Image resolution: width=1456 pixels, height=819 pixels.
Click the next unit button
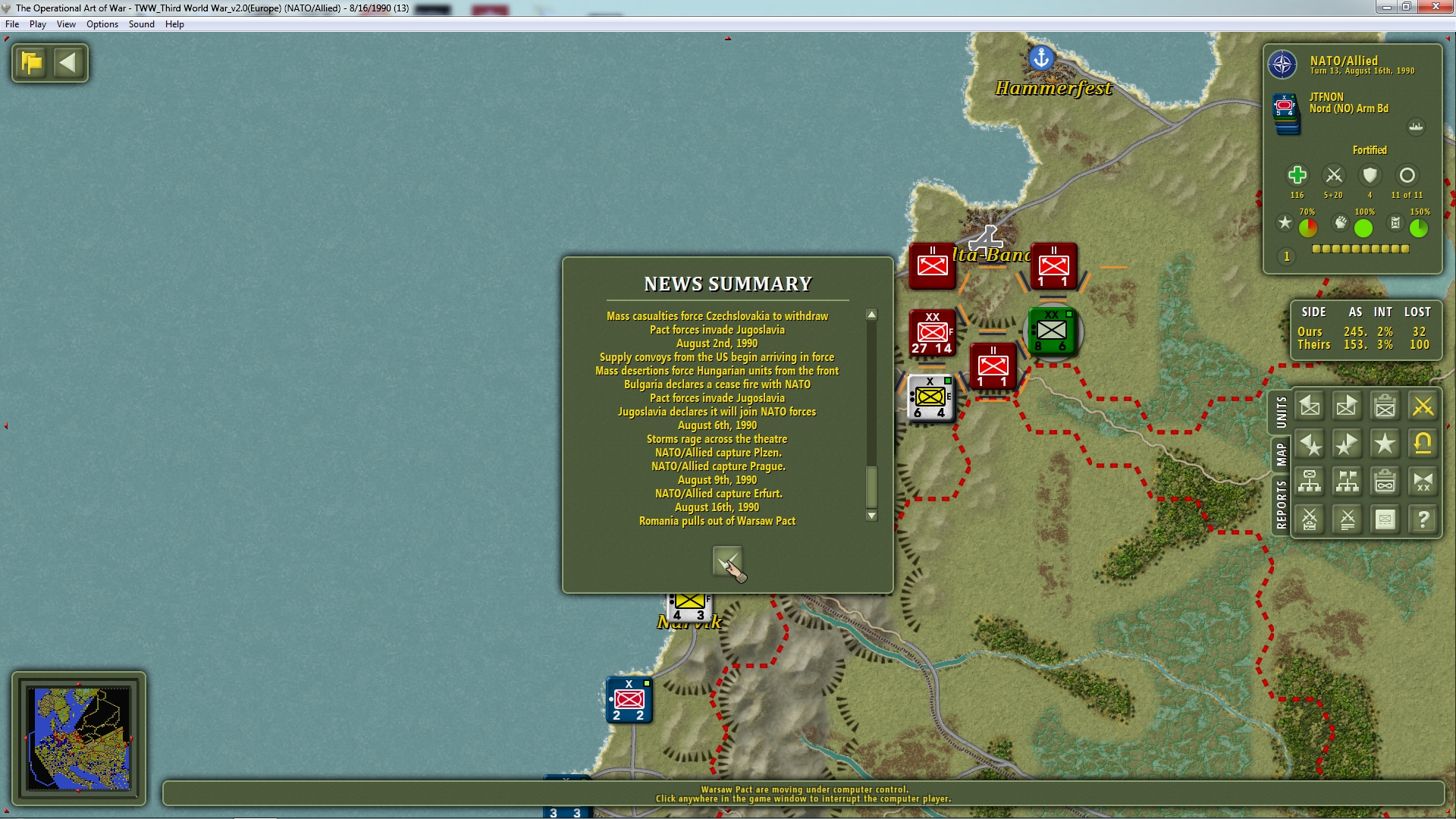(1348, 406)
